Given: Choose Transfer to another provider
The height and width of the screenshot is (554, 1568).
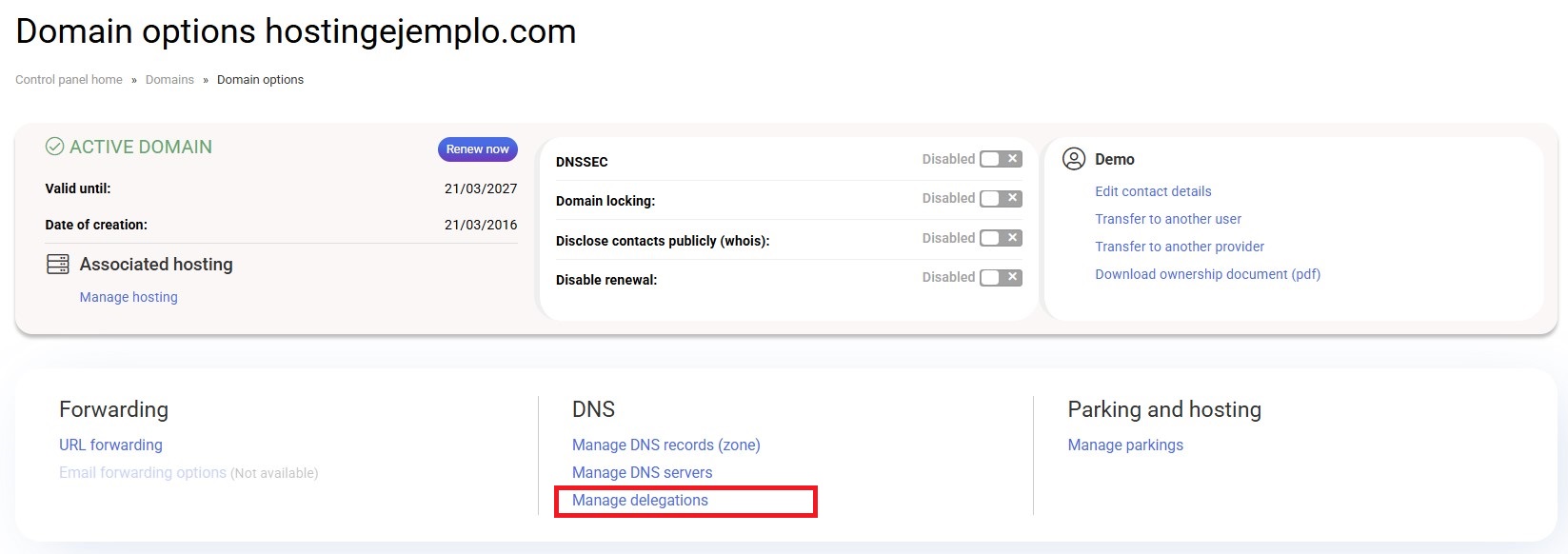Looking at the screenshot, I should pyautogui.click(x=1180, y=247).
